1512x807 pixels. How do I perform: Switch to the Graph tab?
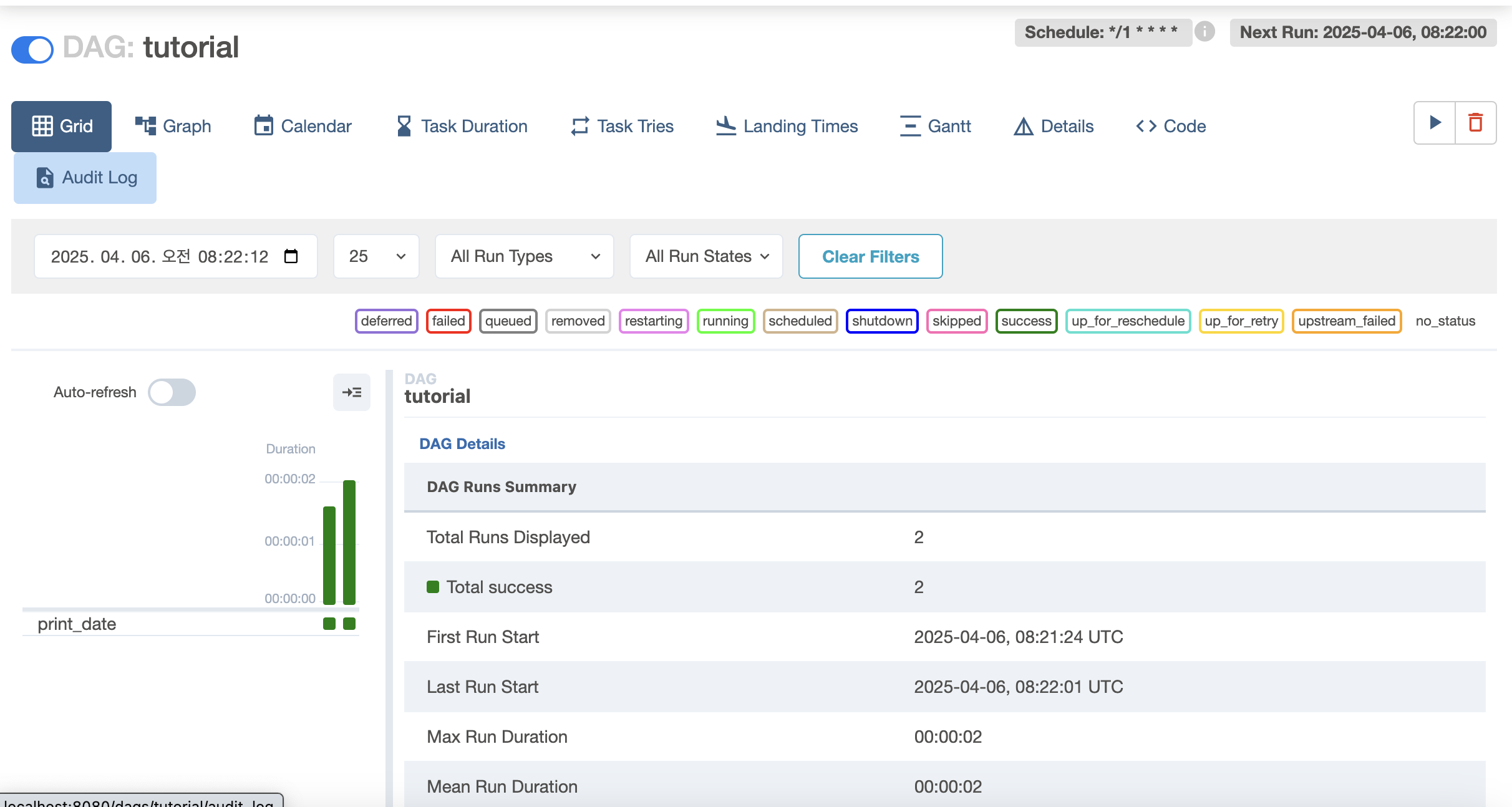pos(173,126)
